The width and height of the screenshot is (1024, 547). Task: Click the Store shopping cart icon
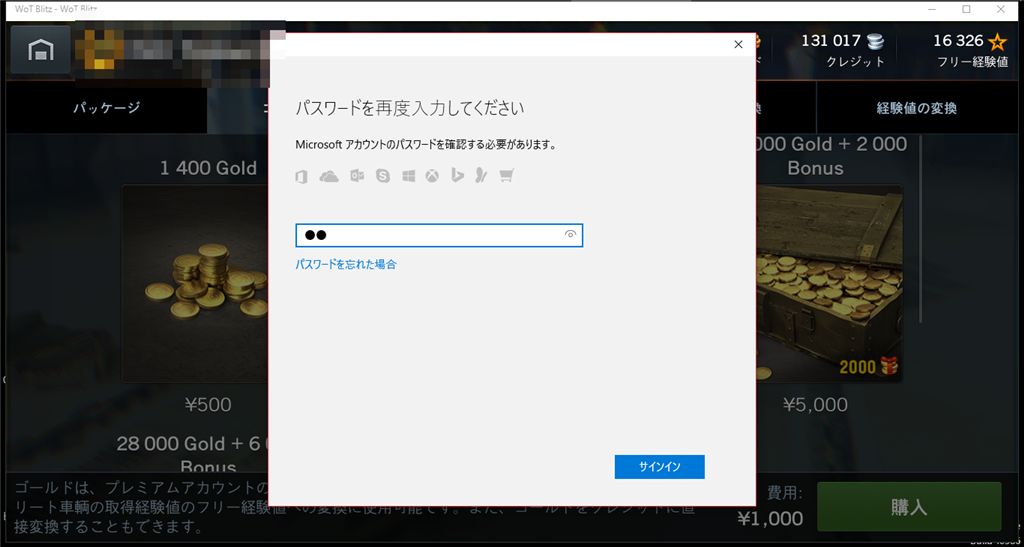click(x=506, y=176)
